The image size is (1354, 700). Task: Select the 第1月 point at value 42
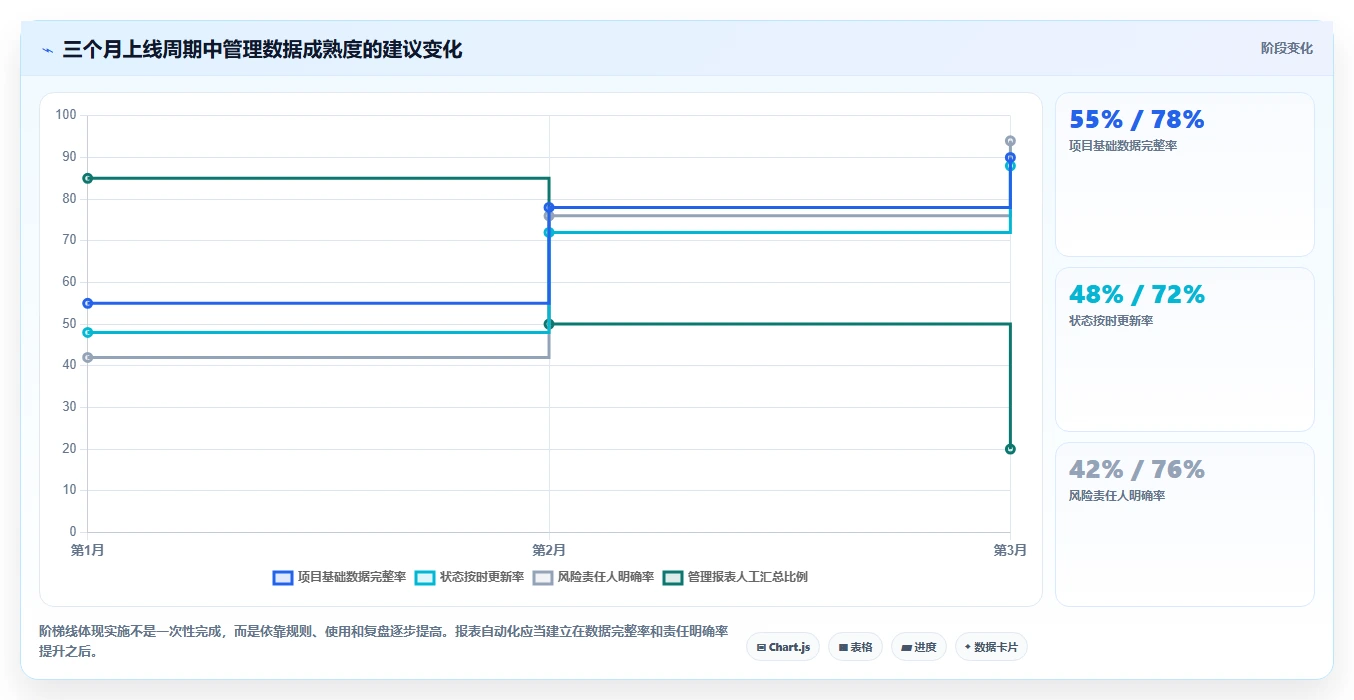[87, 357]
